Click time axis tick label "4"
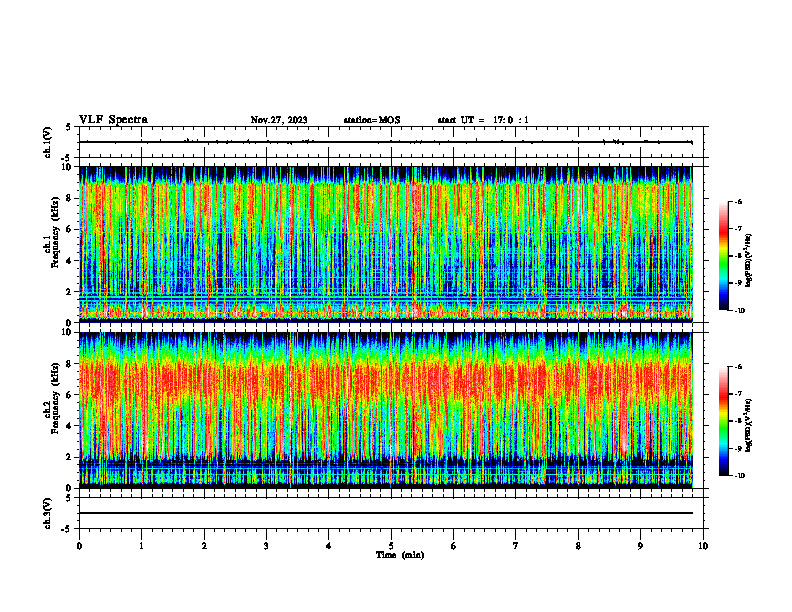The width and height of the screenshot is (792, 612). coord(329,546)
